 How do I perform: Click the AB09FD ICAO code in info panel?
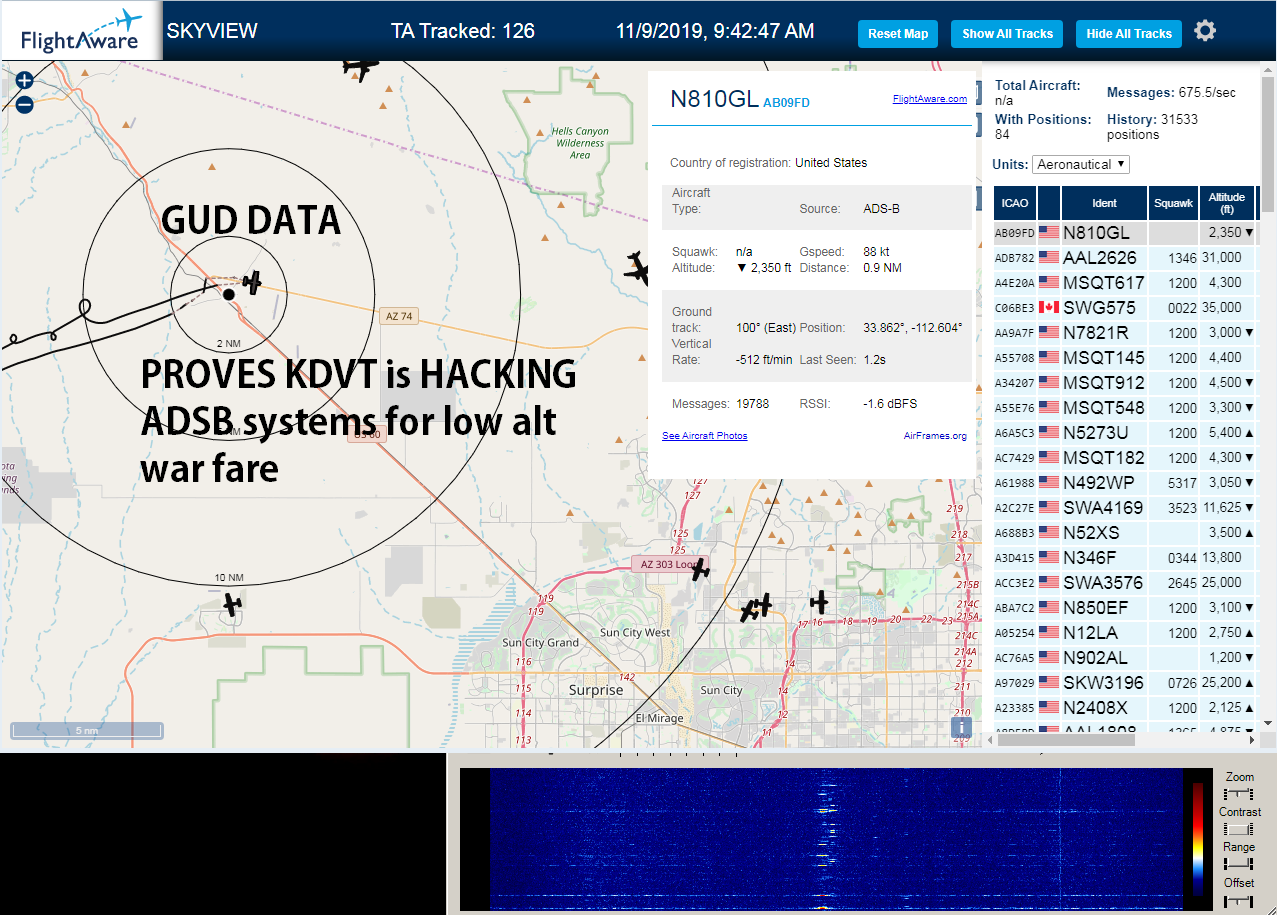point(786,102)
